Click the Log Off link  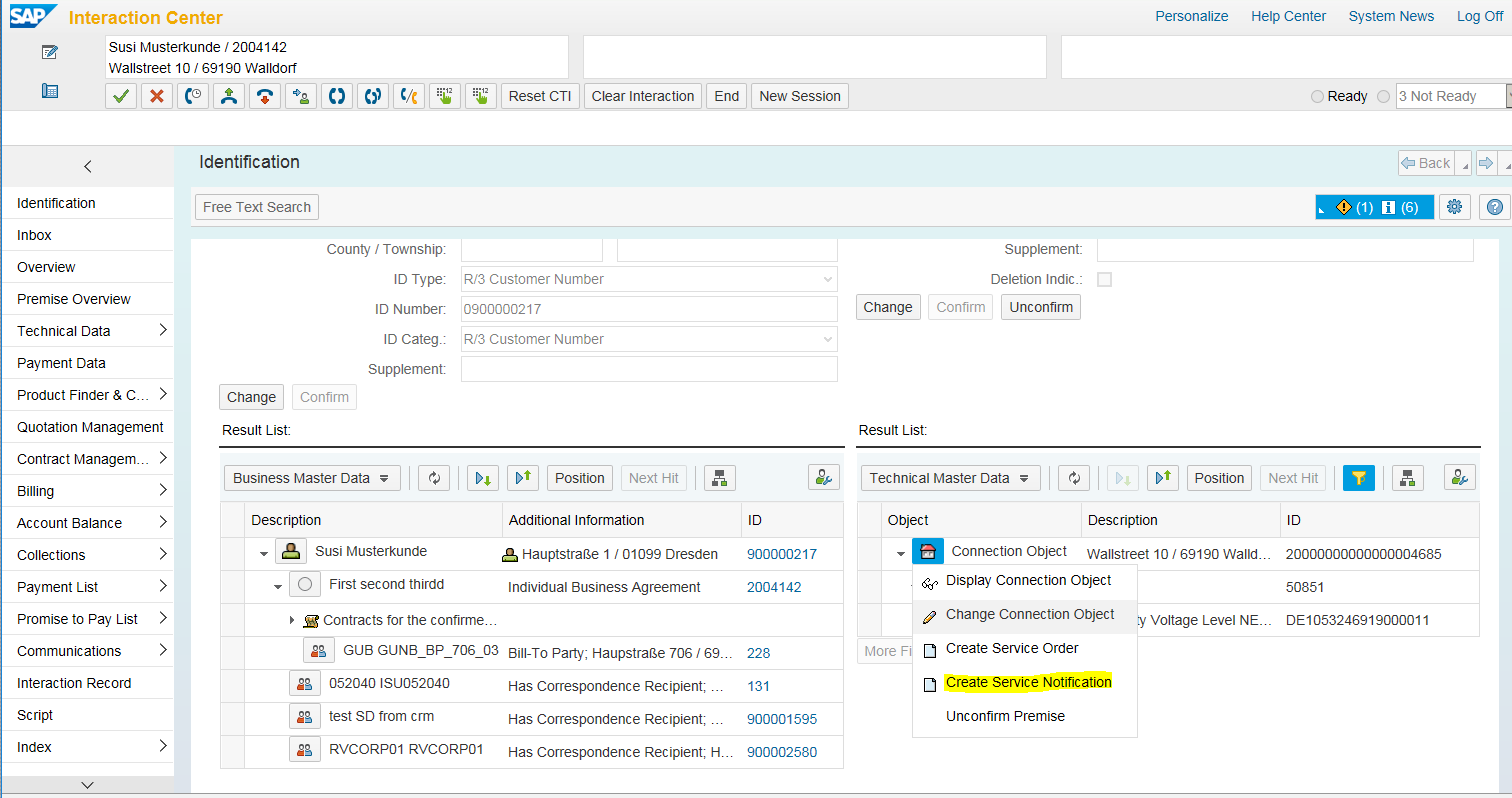point(1480,16)
